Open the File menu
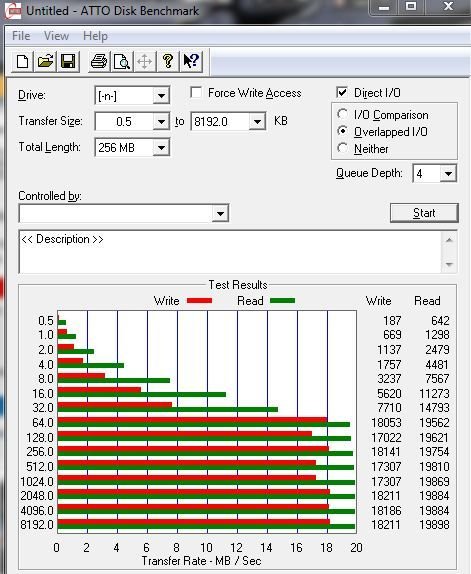 click(21, 36)
